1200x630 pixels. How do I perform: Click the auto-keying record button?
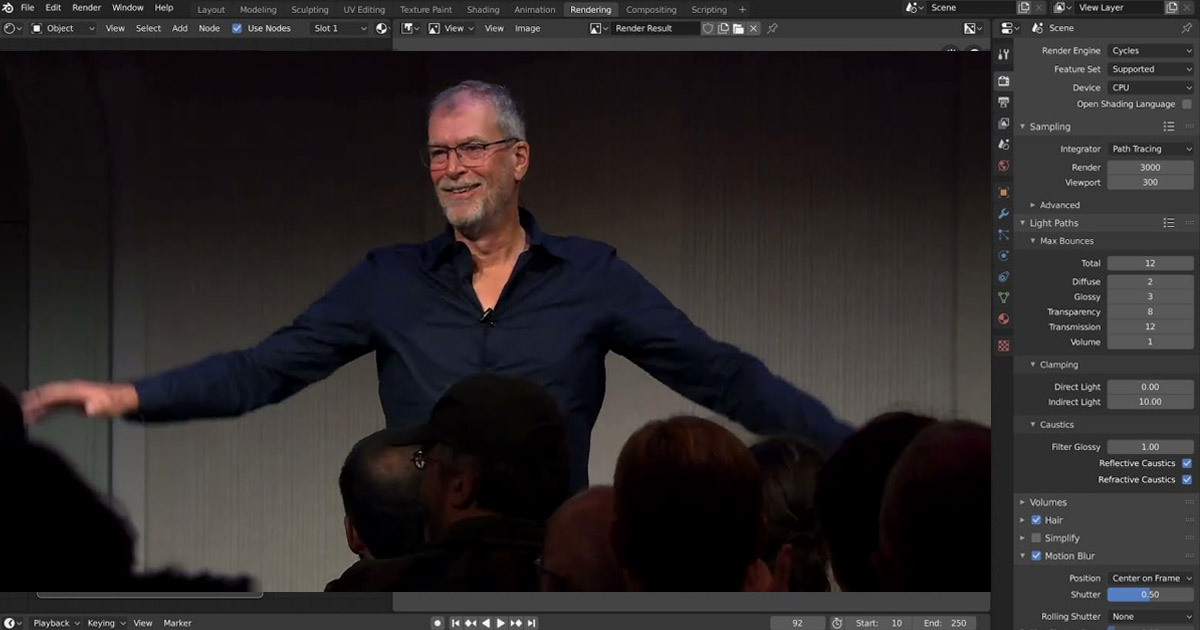(x=437, y=623)
